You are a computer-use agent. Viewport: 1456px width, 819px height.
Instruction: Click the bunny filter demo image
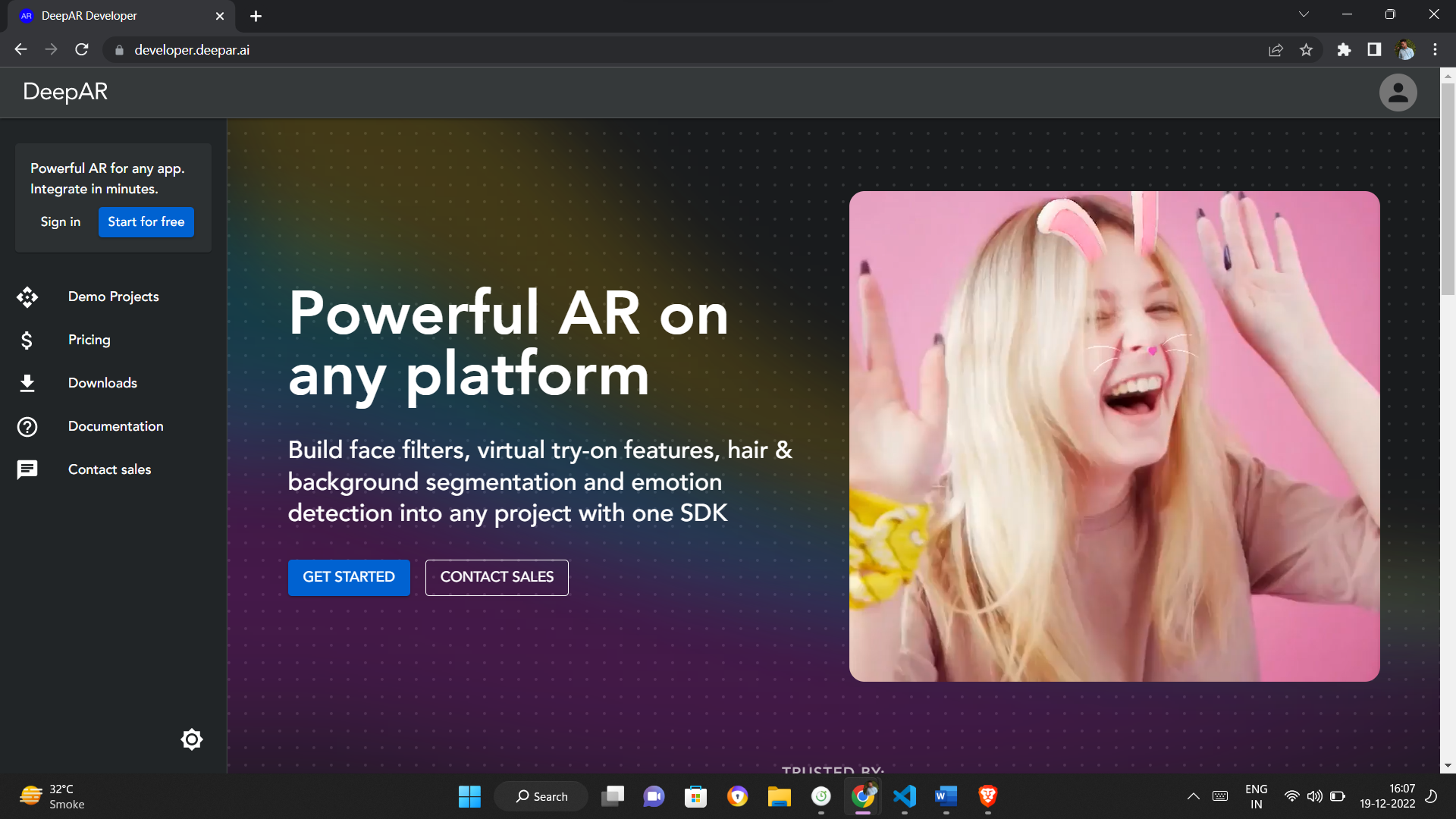(1114, 436)
